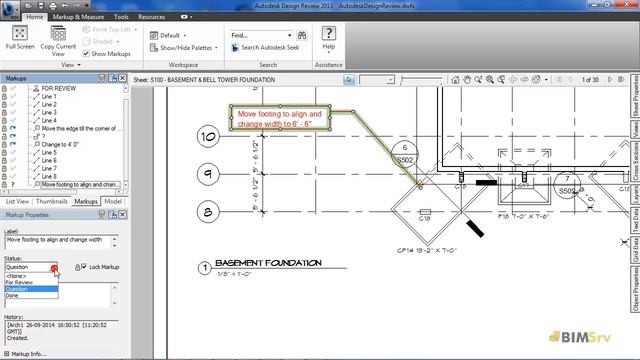This screenshot has height=360, width=640.
Task: Switch to the Model tab
Action: (113, 201)
